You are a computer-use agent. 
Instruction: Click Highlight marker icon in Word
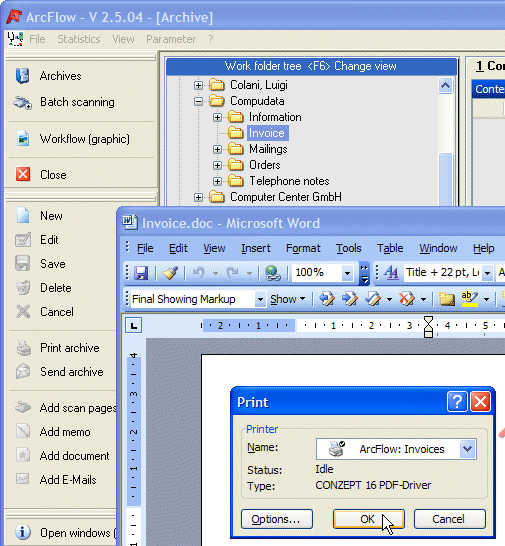(469, 299)
